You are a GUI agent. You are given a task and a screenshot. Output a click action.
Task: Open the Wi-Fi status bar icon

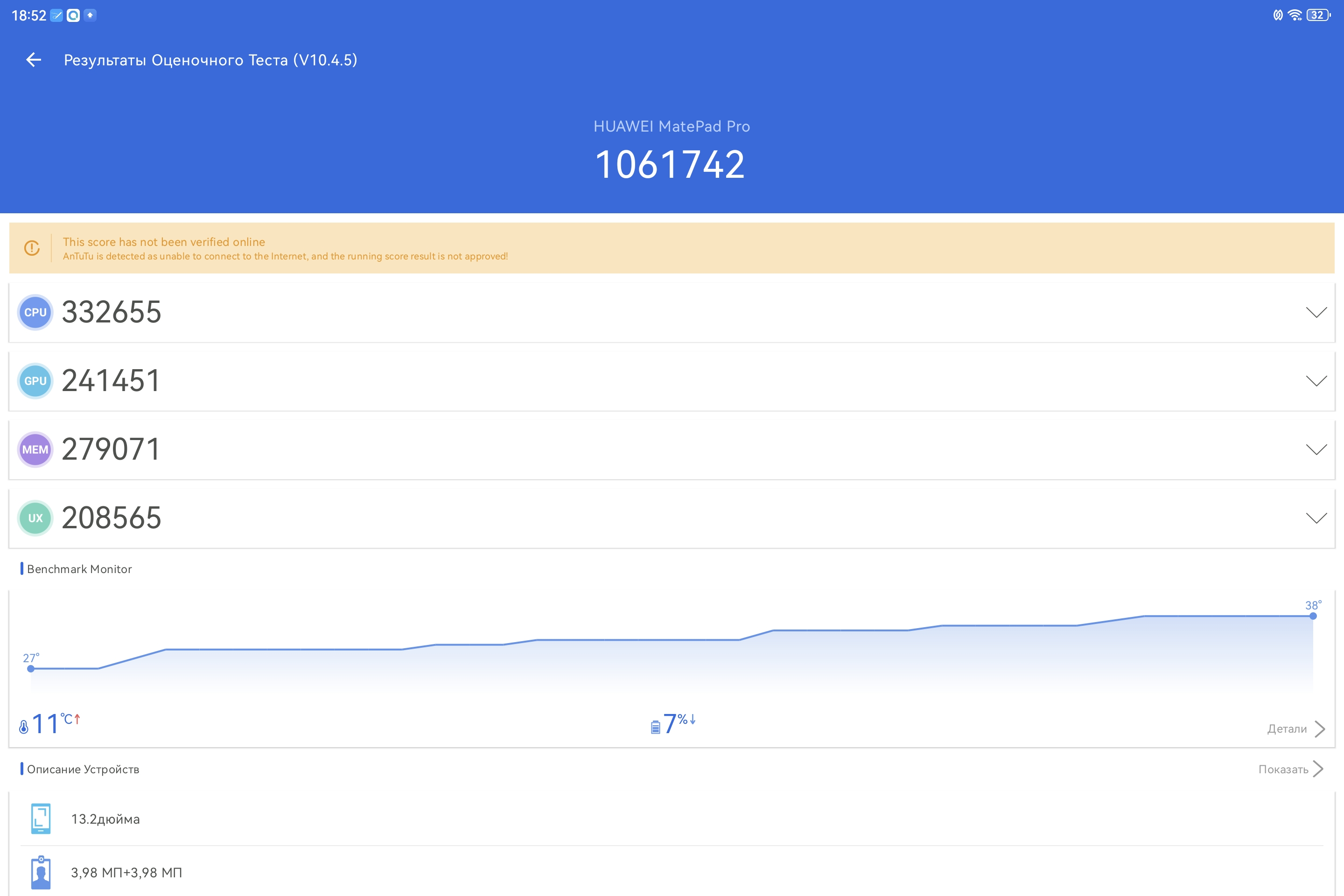[x=1294, y=15]
